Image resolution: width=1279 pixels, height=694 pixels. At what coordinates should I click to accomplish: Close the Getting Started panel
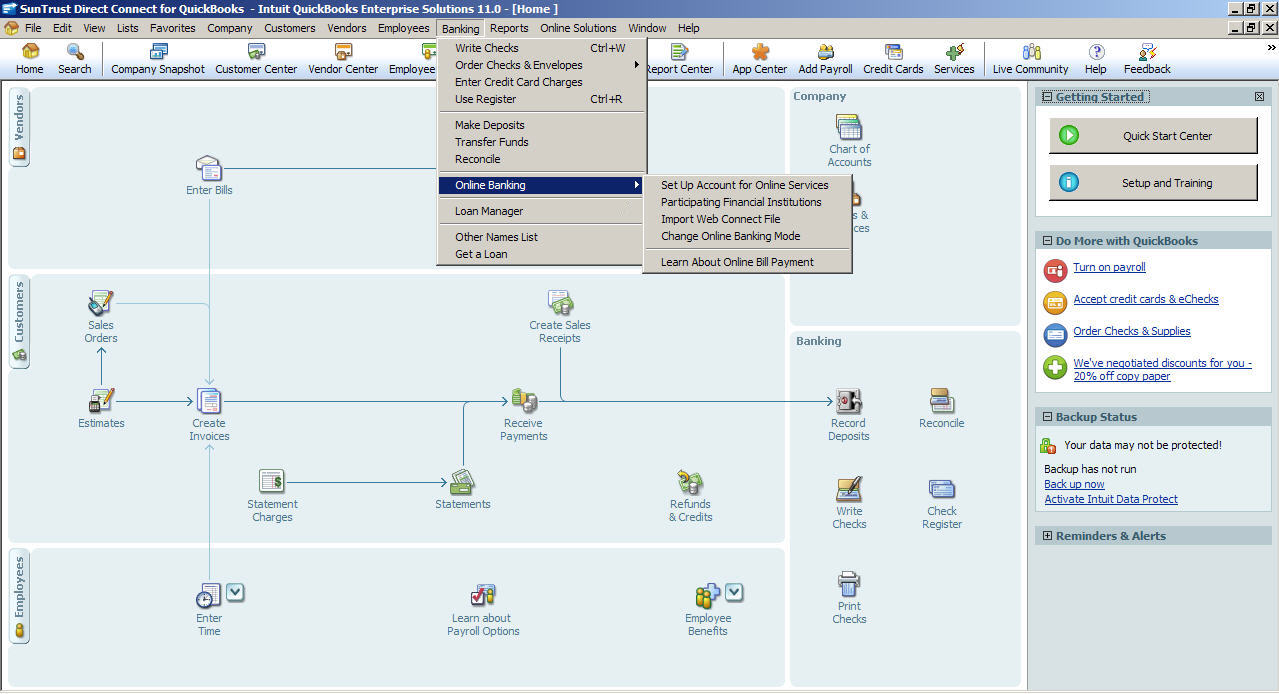(x=1259, y=97)
